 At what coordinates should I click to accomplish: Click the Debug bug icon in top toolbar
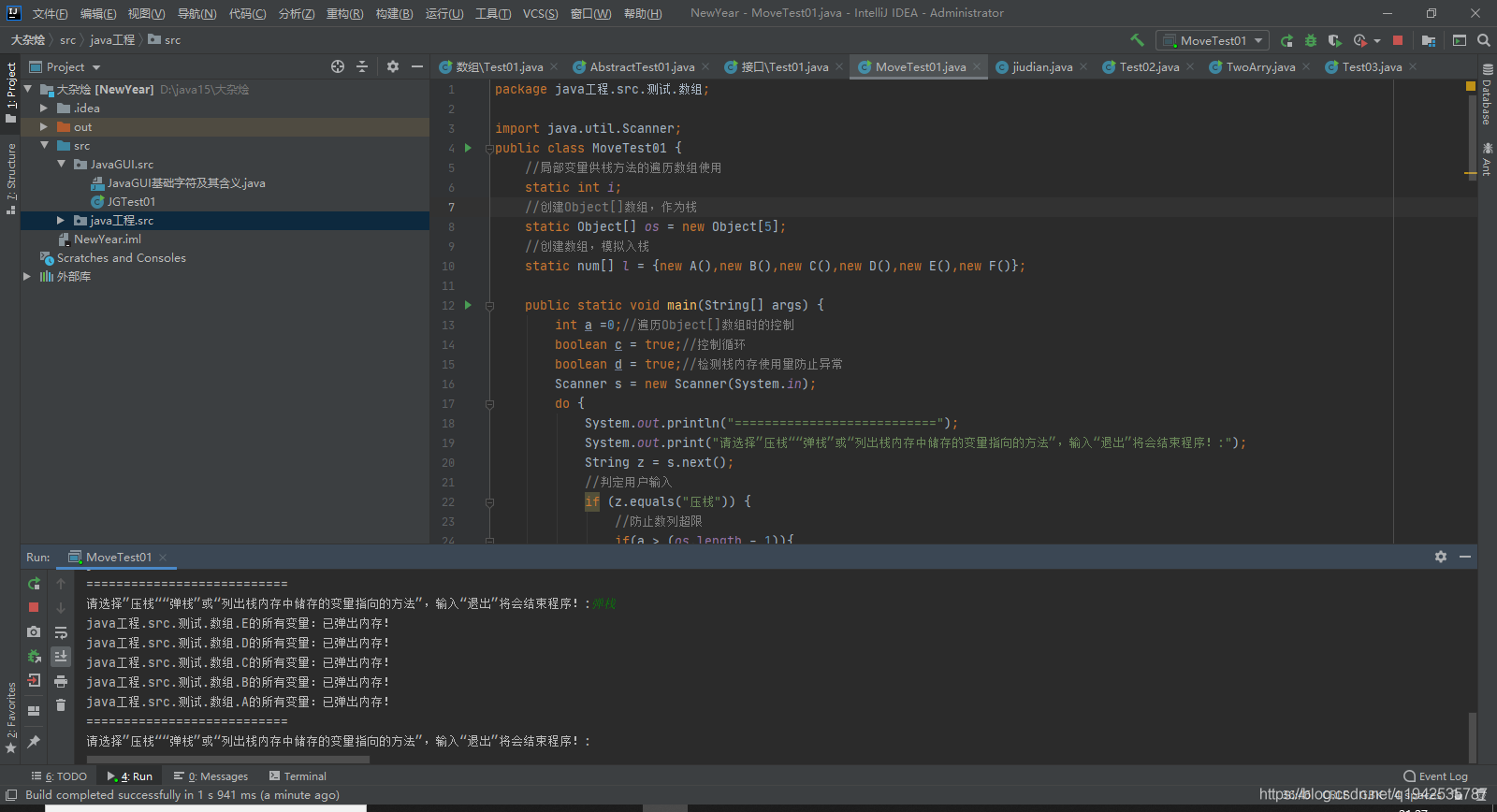[x=1311, y=40]
